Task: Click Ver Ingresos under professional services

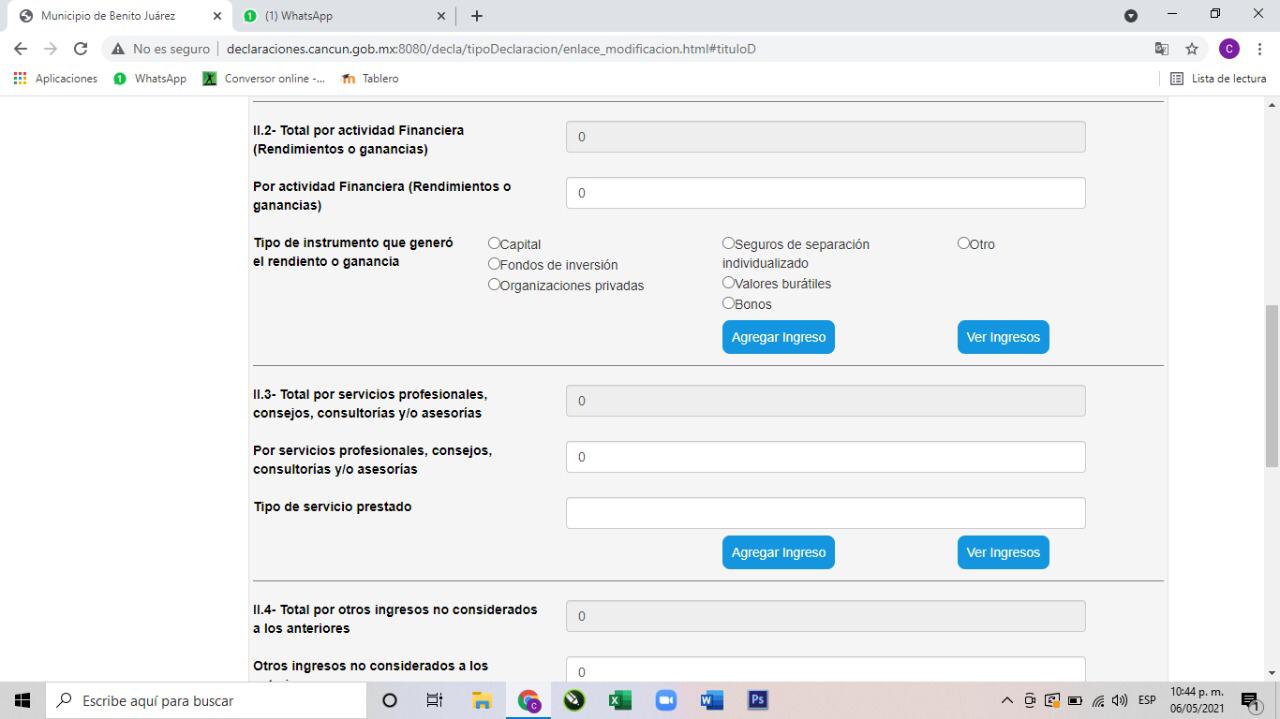Action: pyautogui.click(x=1002, y=552)
